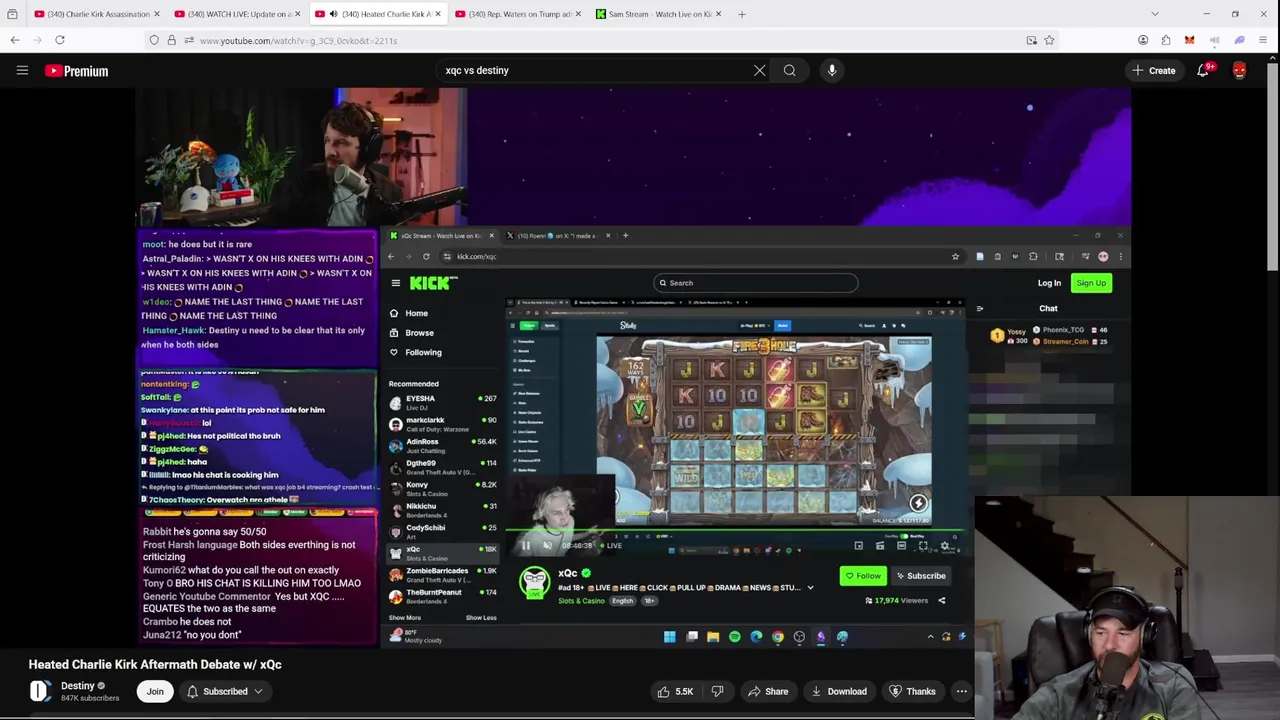Expand the Subscribed notification dropdown
1280x720 pixels.
(224, 691)
